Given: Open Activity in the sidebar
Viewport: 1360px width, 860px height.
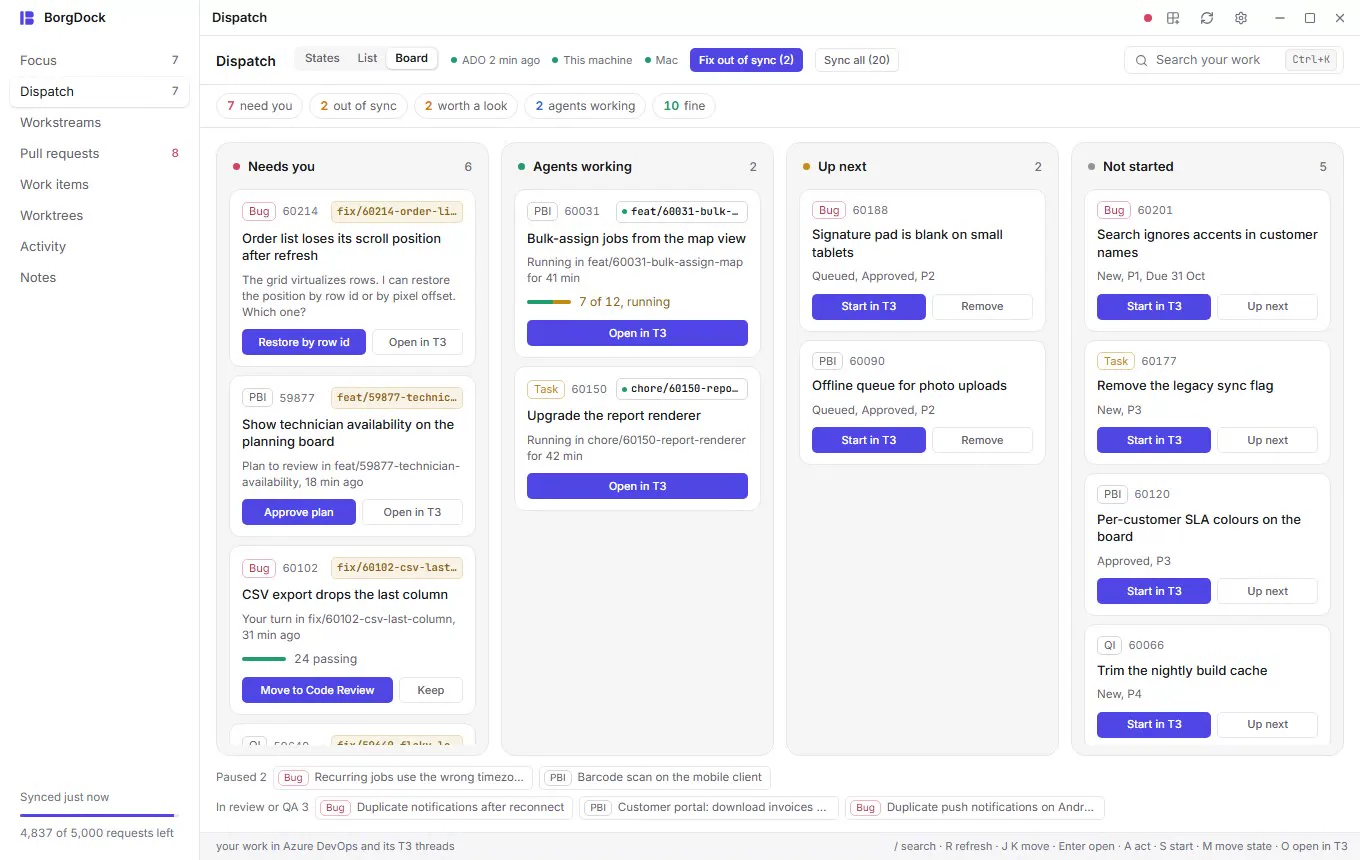Looking at the screenshot, I should (99, 246).
